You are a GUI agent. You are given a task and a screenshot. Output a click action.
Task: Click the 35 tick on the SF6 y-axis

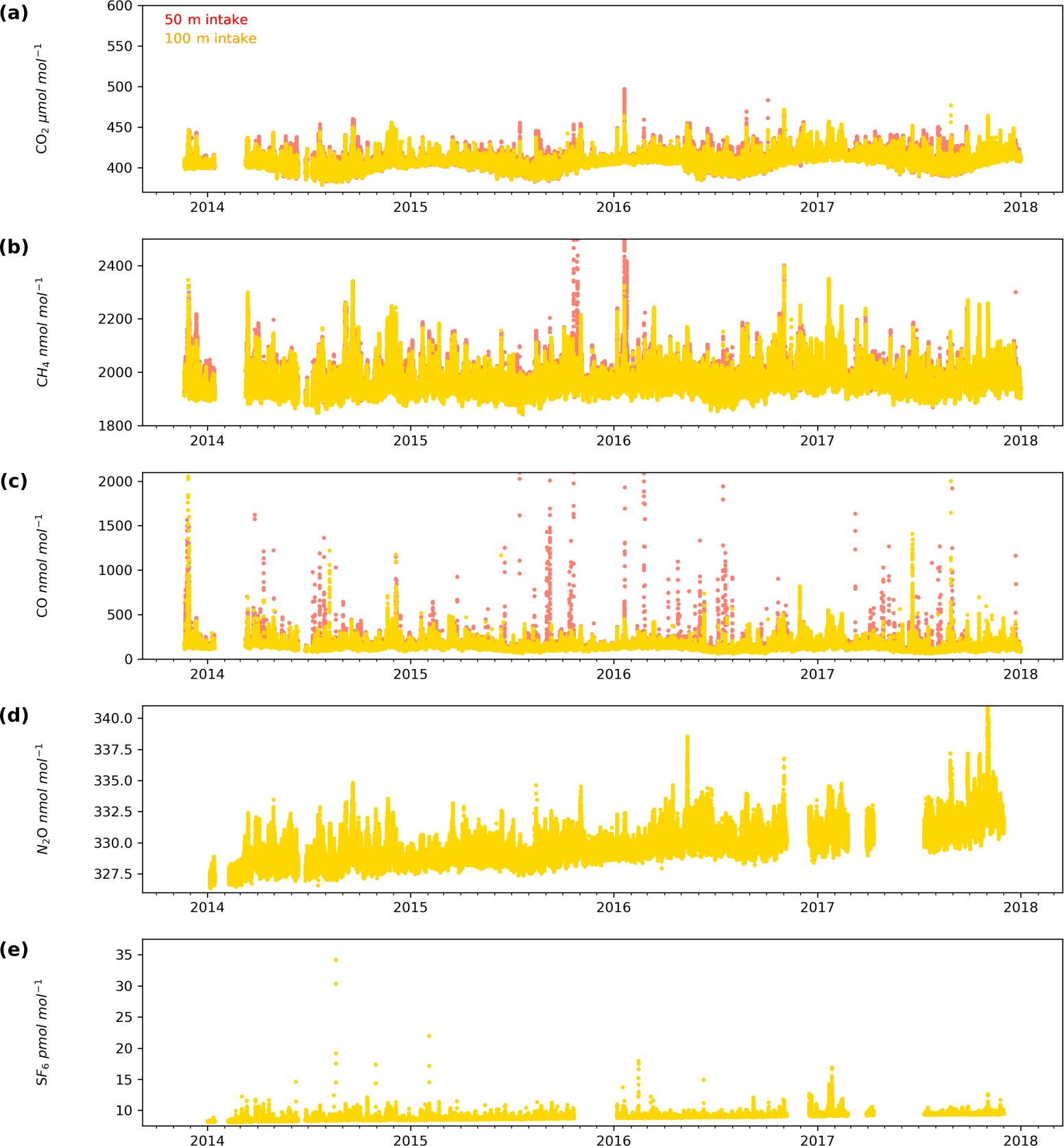[x=124, y=955]
